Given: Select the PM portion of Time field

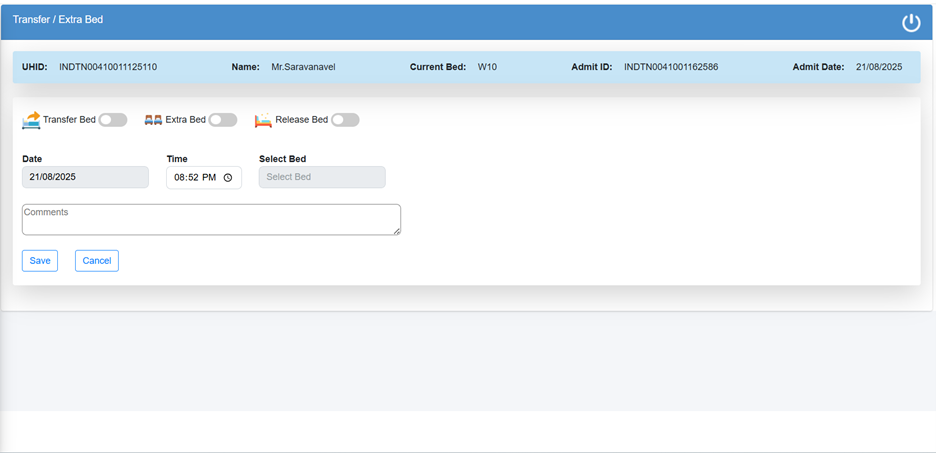Looking at the screenshot, I should (210, 178).
